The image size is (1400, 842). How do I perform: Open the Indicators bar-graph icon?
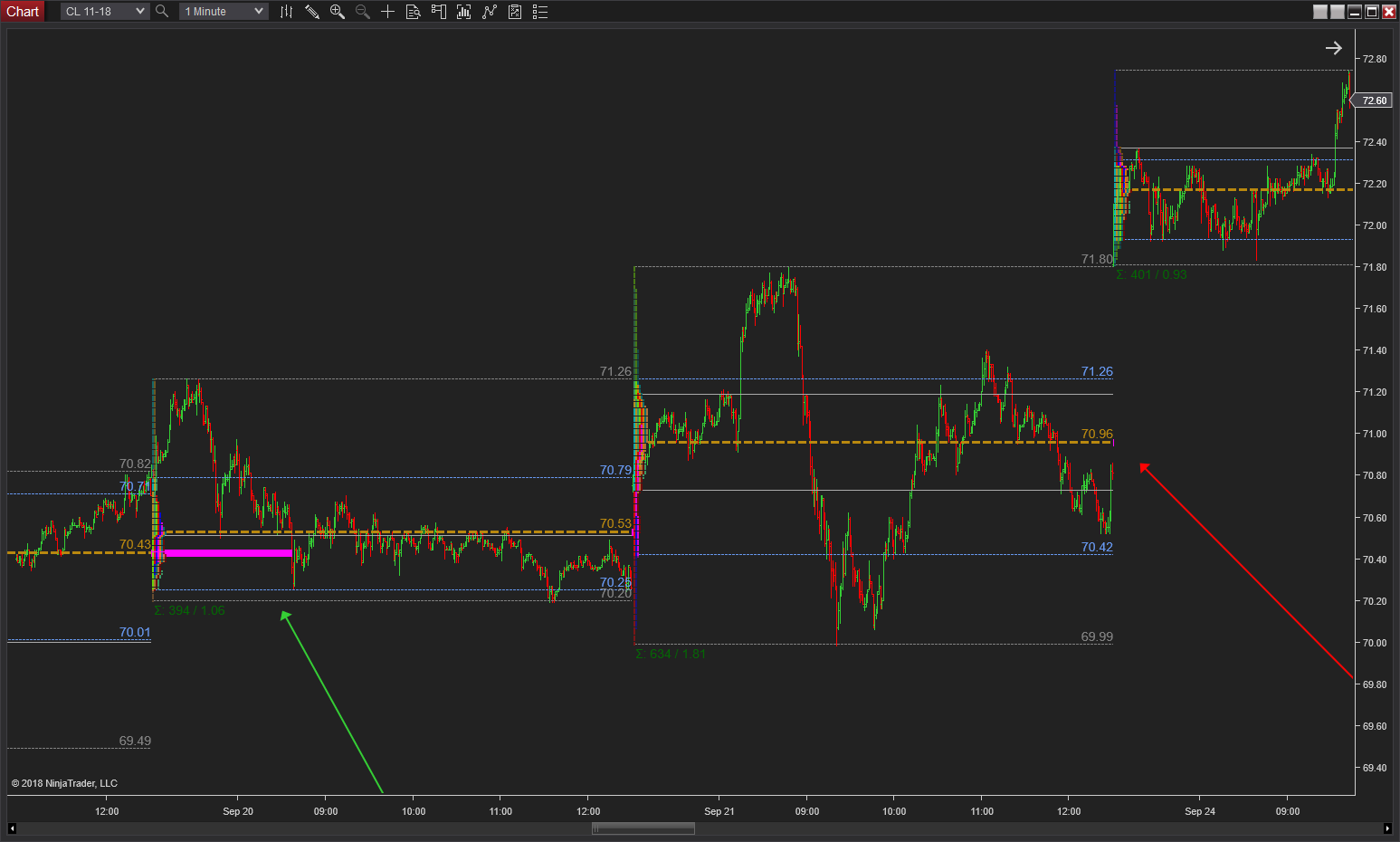tap(464, 12)
